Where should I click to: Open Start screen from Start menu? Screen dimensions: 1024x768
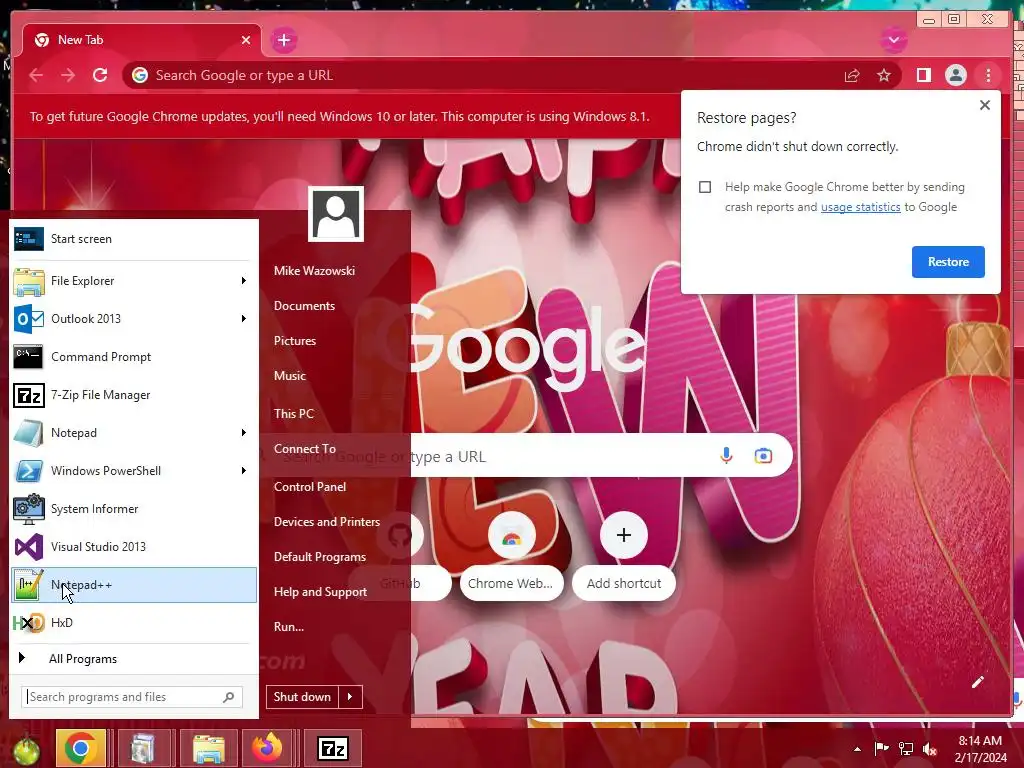(133, 239)
